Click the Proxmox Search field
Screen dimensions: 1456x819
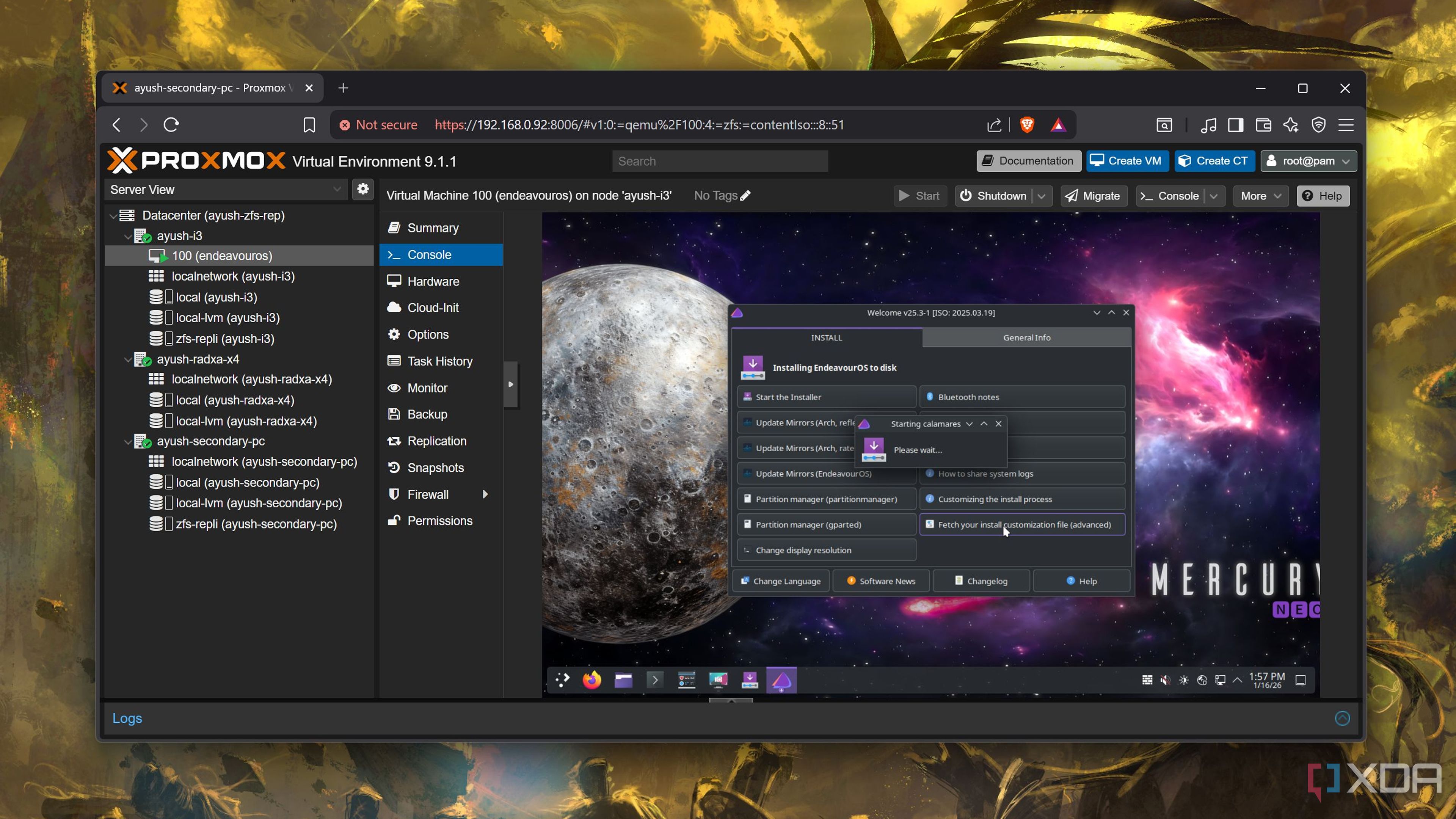coord(720,161)
